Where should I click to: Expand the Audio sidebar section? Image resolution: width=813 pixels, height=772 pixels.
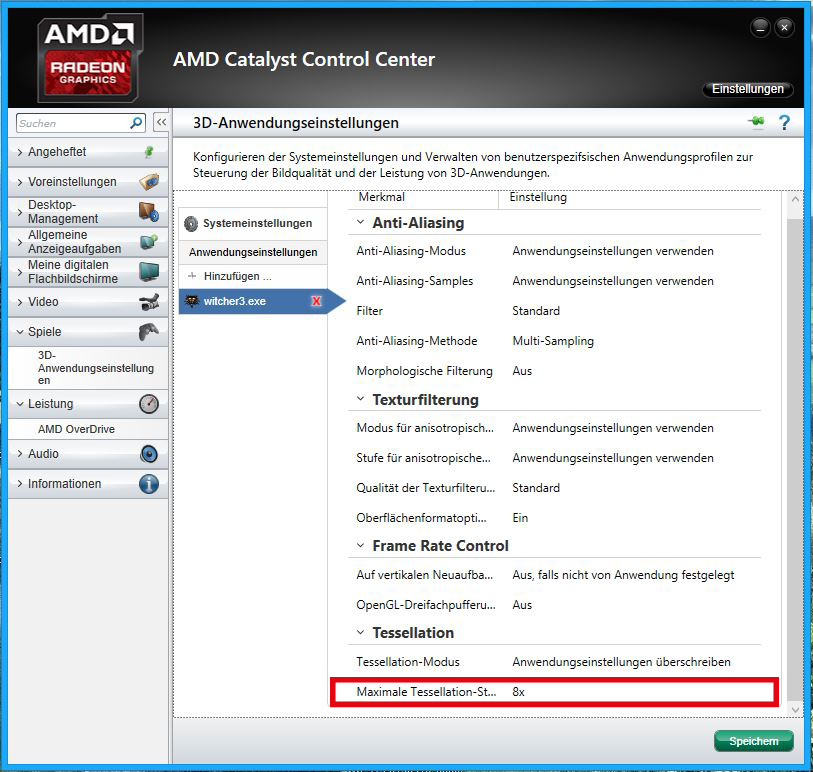coord(20,454)
